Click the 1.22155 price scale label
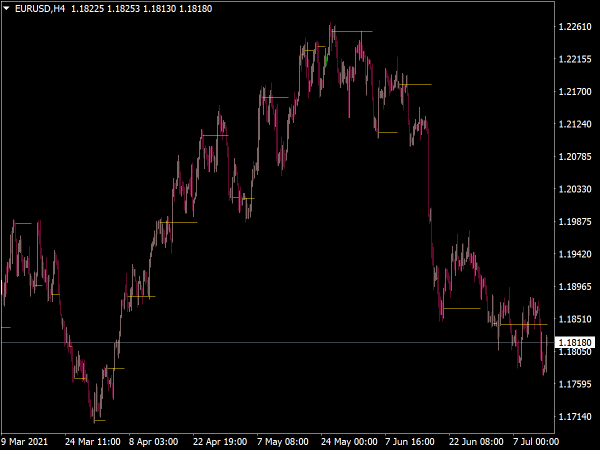This screenshot has width=600, height=450. (x=575, y=59)
